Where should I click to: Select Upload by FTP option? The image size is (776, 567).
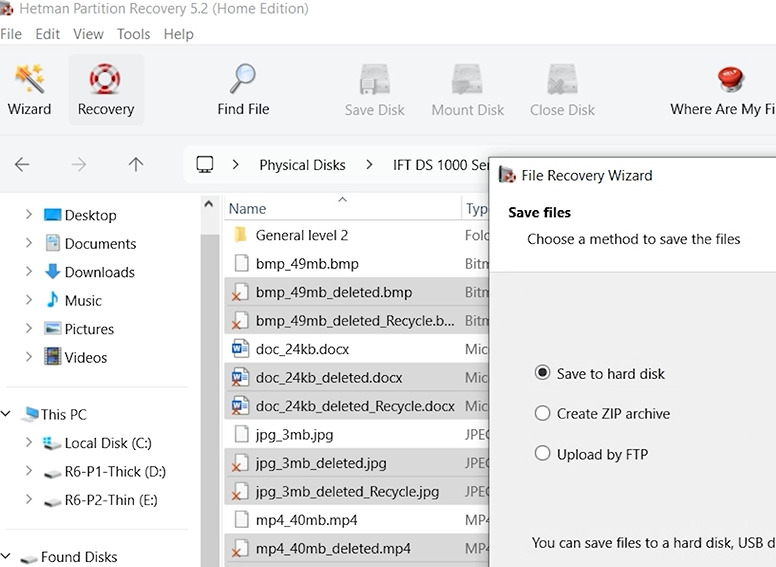[x=542, y=453]
